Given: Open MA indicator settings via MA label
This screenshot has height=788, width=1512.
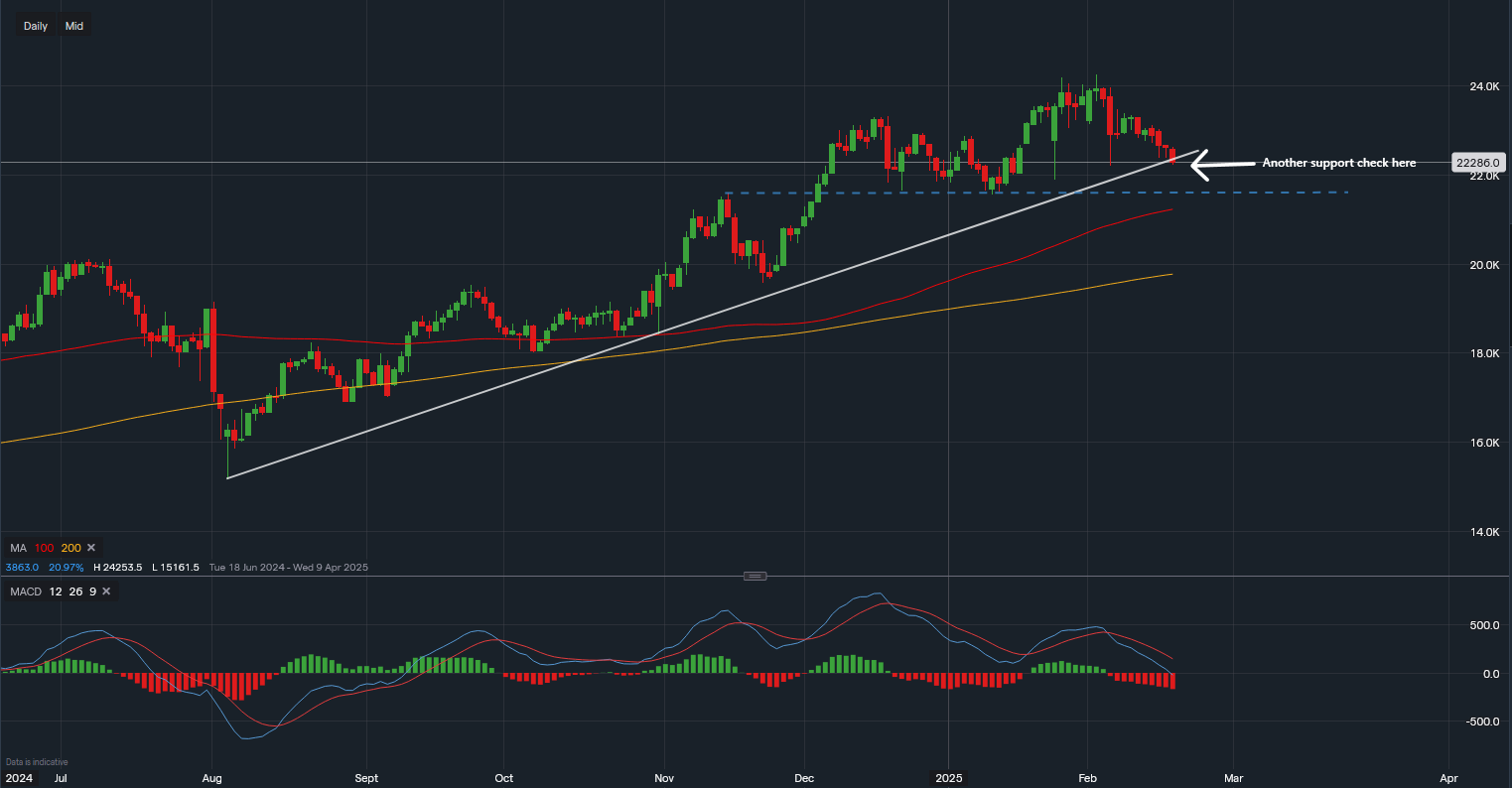Looking at the screenshot, I should point(18,548).
